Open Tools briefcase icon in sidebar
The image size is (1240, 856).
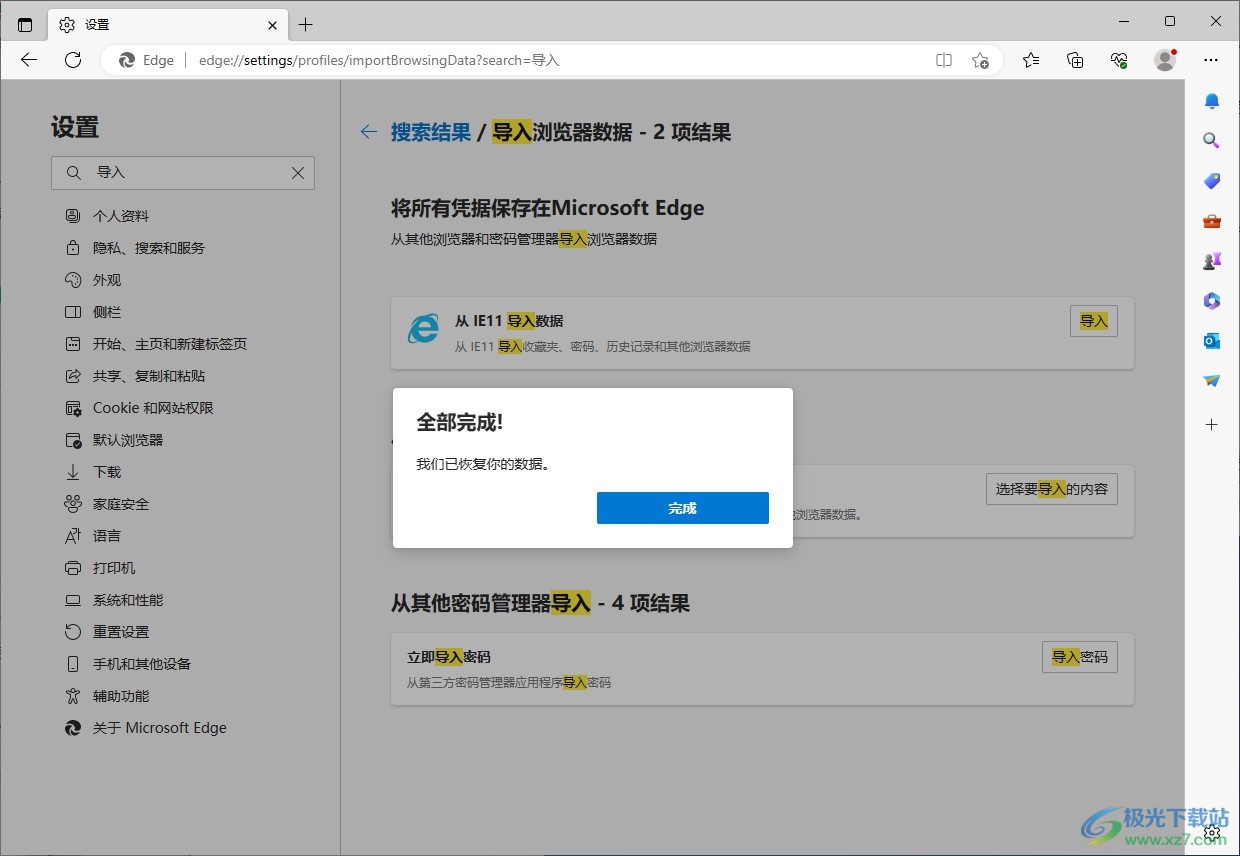[1212, 221]
